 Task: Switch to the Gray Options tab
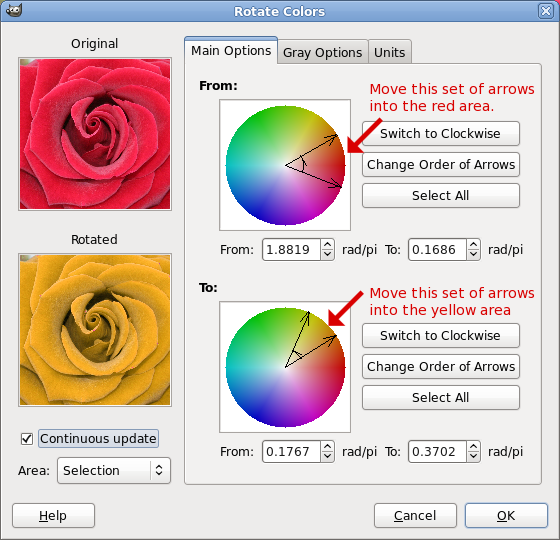[322, 52]
